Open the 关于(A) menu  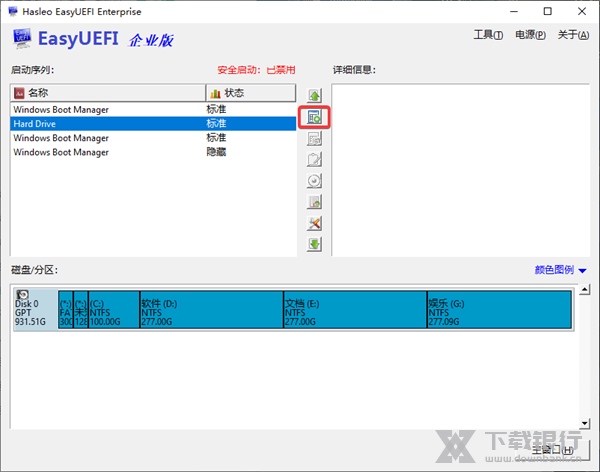573,35
